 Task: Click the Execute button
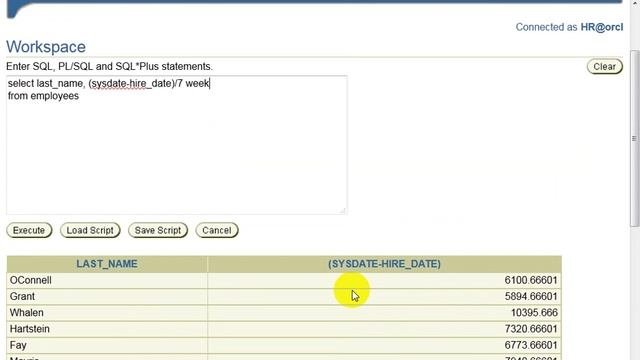point(29,230)
